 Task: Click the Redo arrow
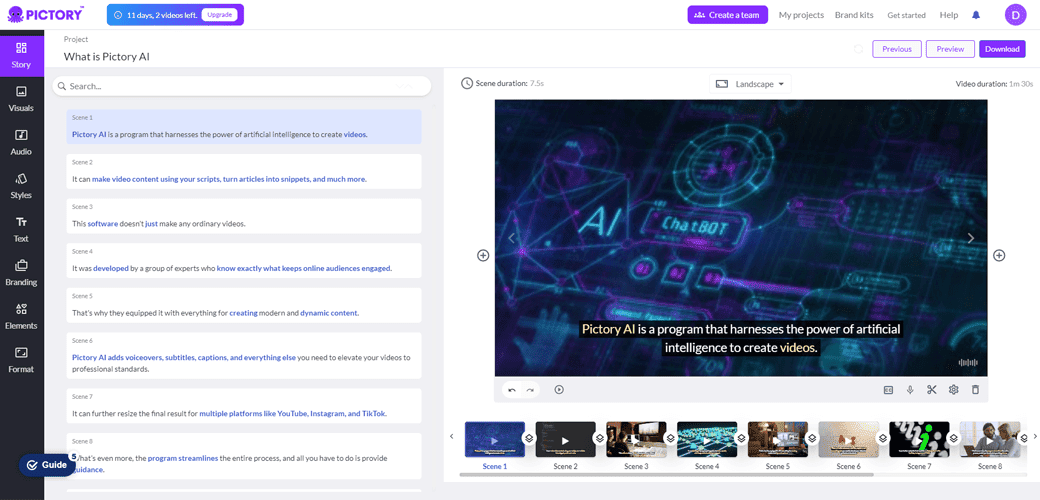tap(530, 390)
